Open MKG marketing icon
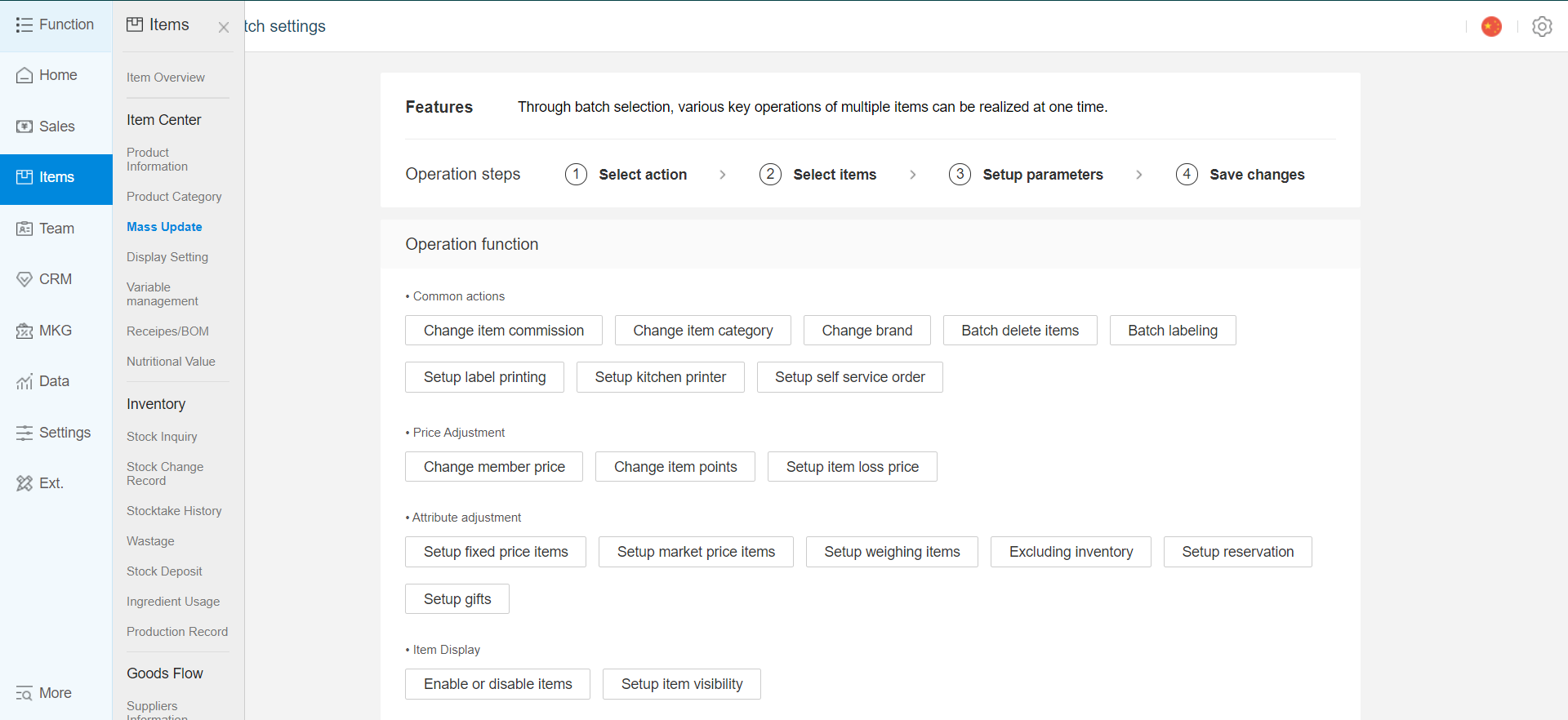Viewport: 1568px width, 720px height. 24,331
